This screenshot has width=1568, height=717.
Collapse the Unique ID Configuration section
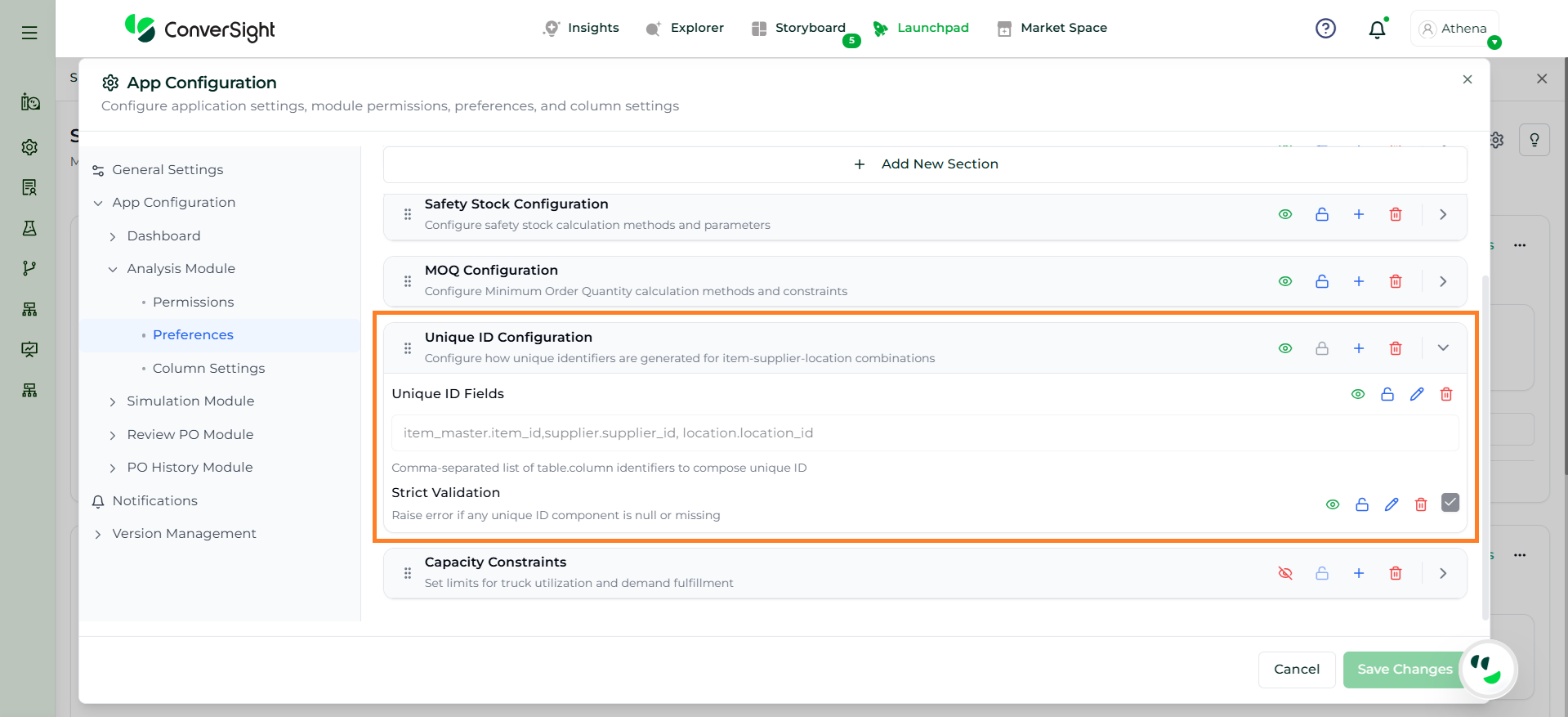point(1443,348)
